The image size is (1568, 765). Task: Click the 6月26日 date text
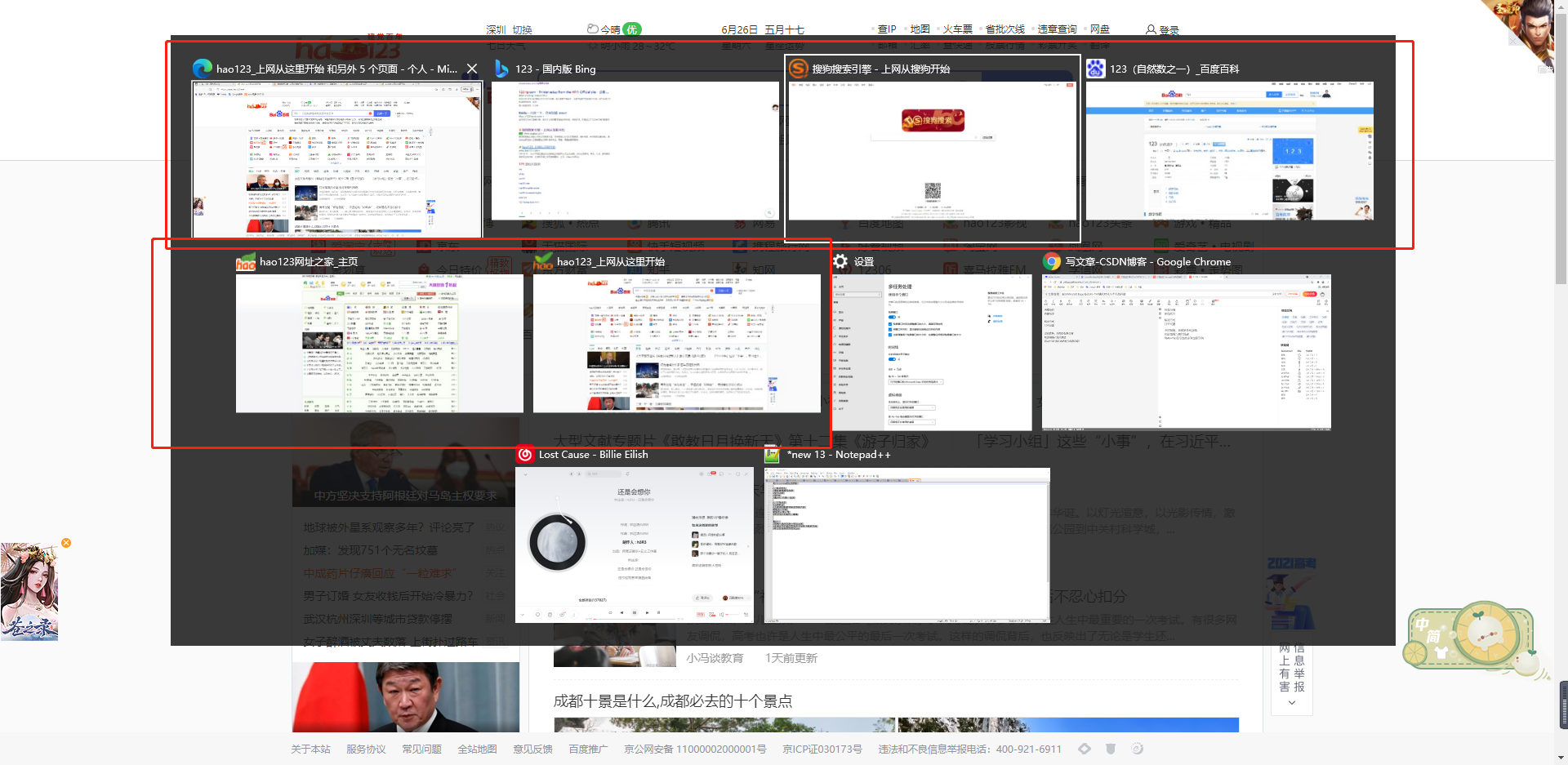coord(739,29)
